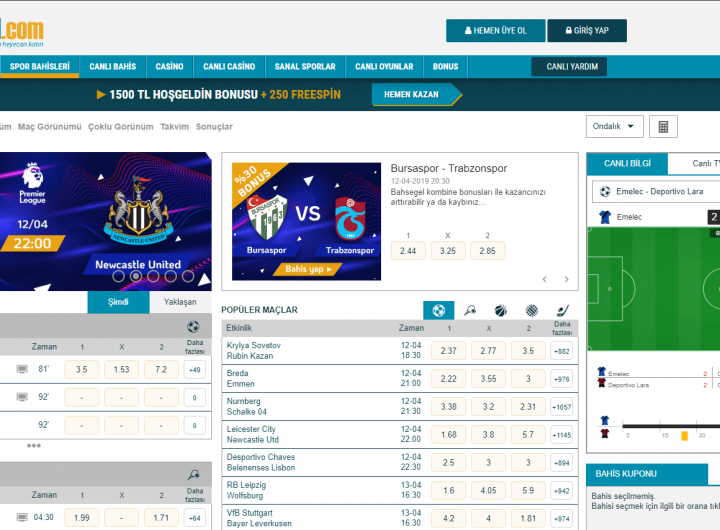Viewport: 720px width, 530px height.
Task: Expand more live matches with three dots
Action: click(x=34, y=445)
